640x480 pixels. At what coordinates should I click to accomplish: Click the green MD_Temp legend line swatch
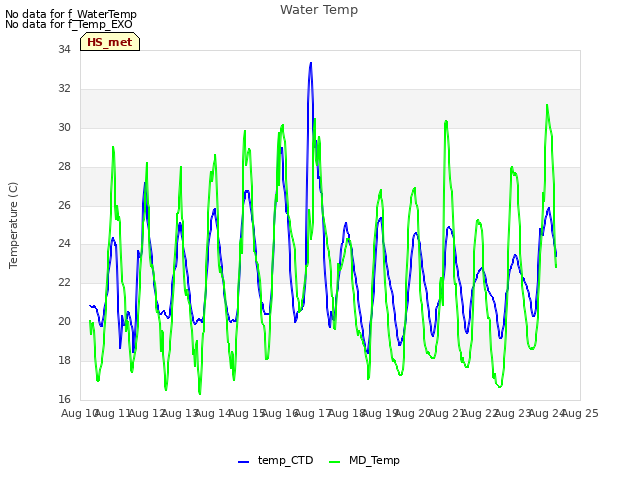point(334,462)
